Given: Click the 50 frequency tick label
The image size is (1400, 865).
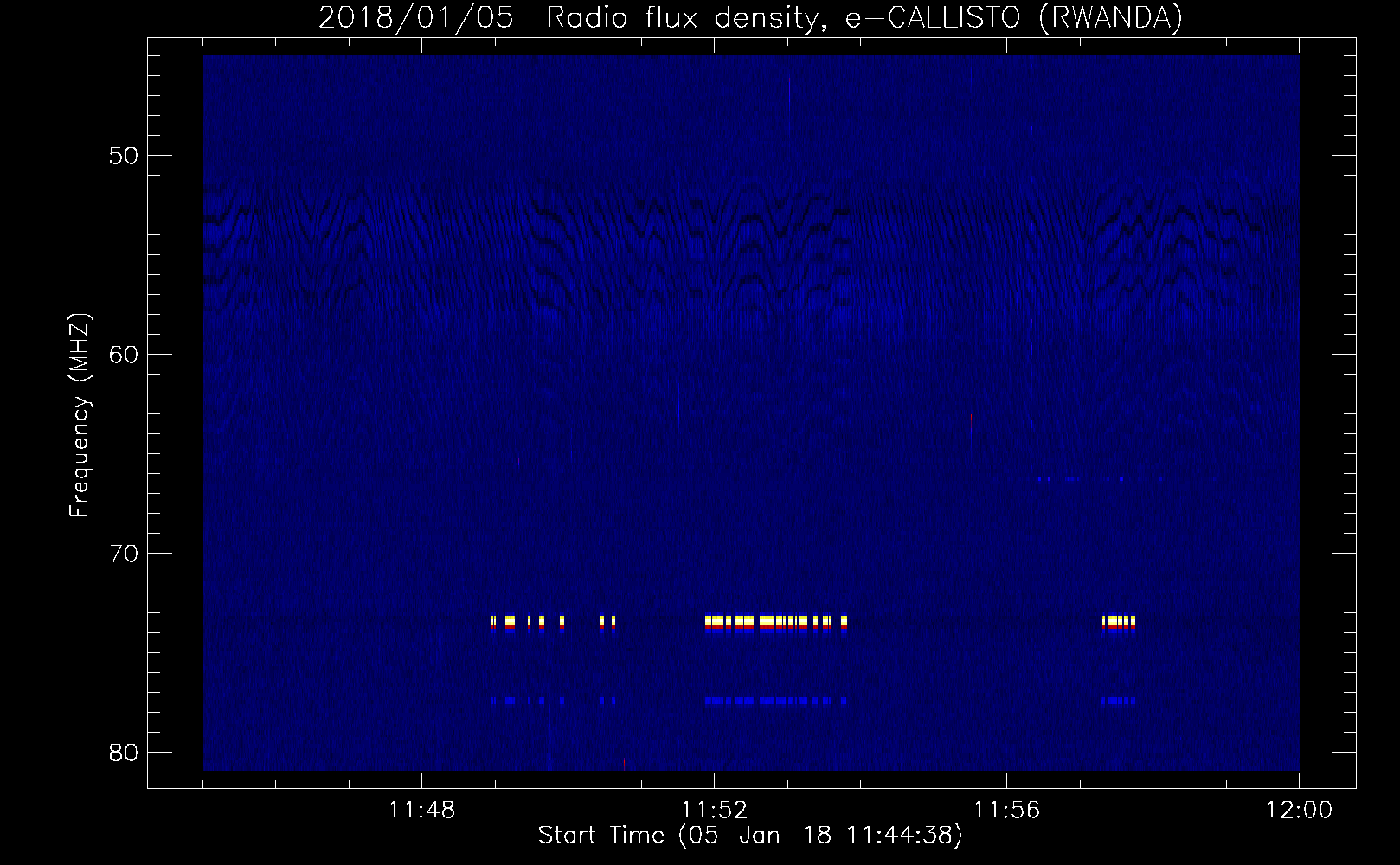Looking at the screenshot, I should 125,157.
